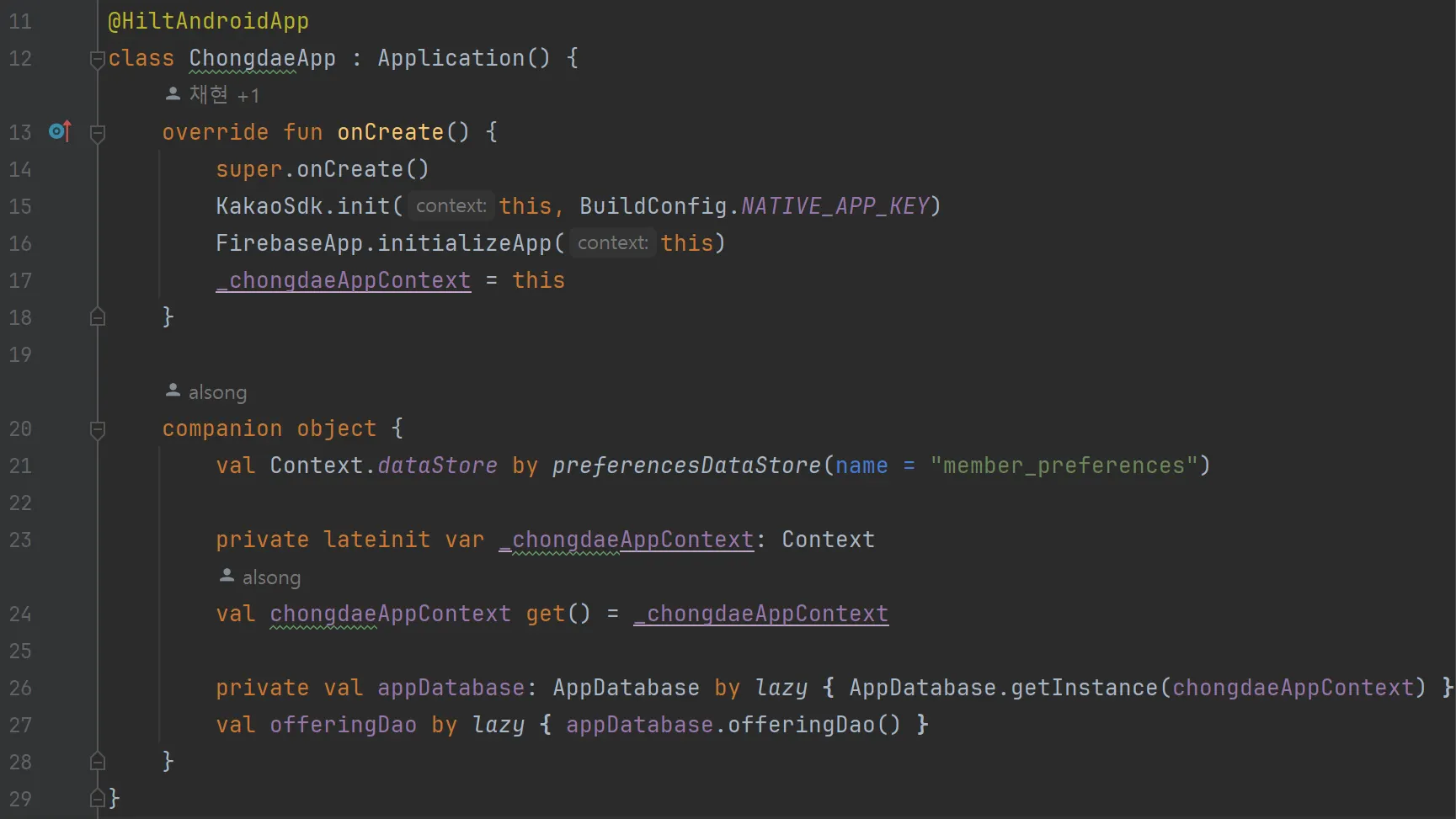Click the lazy delegate on line 27

pyautogui.click(x=499, y=725)
